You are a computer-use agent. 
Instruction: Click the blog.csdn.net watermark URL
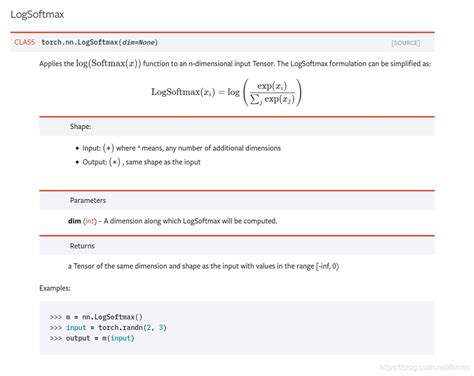(x=424, y=367)
